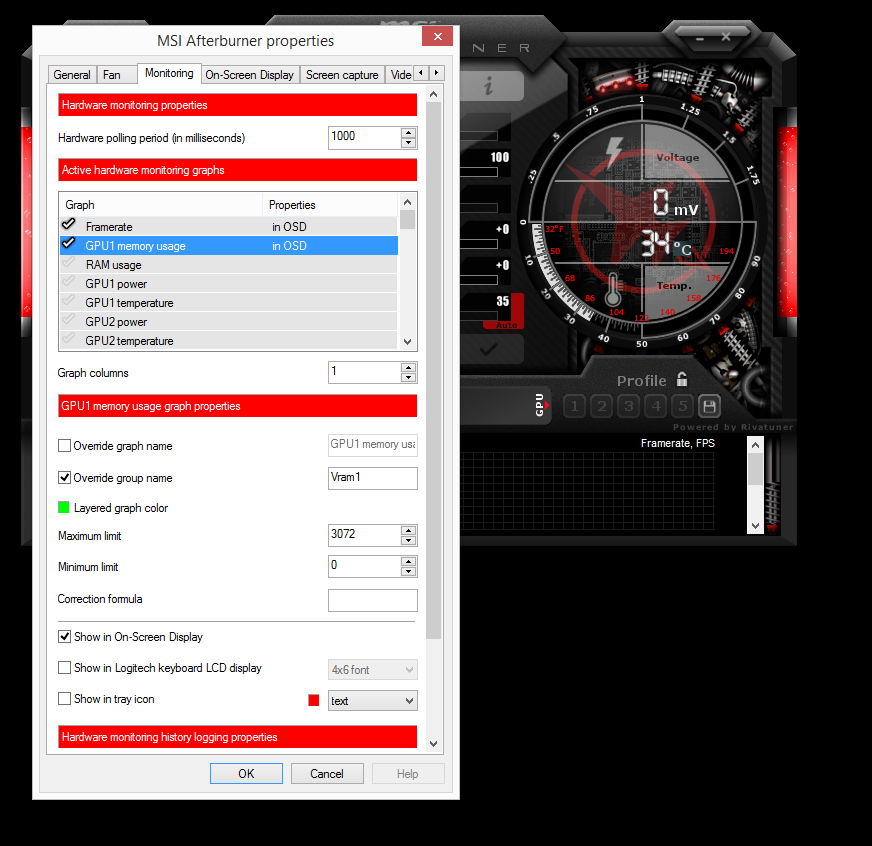
Task: Enable GPU2 power graph checkmark
Action: (x=68, y=319)
